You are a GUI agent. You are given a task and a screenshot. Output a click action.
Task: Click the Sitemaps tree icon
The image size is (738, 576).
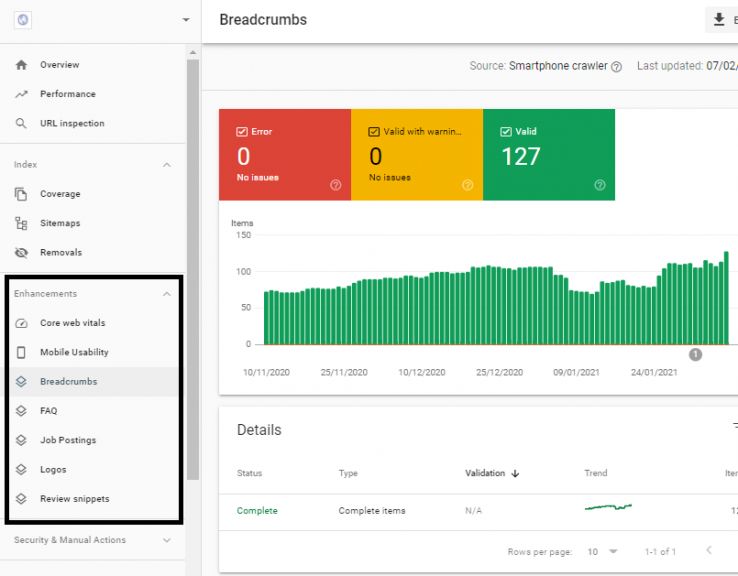[x=21, y=224]
